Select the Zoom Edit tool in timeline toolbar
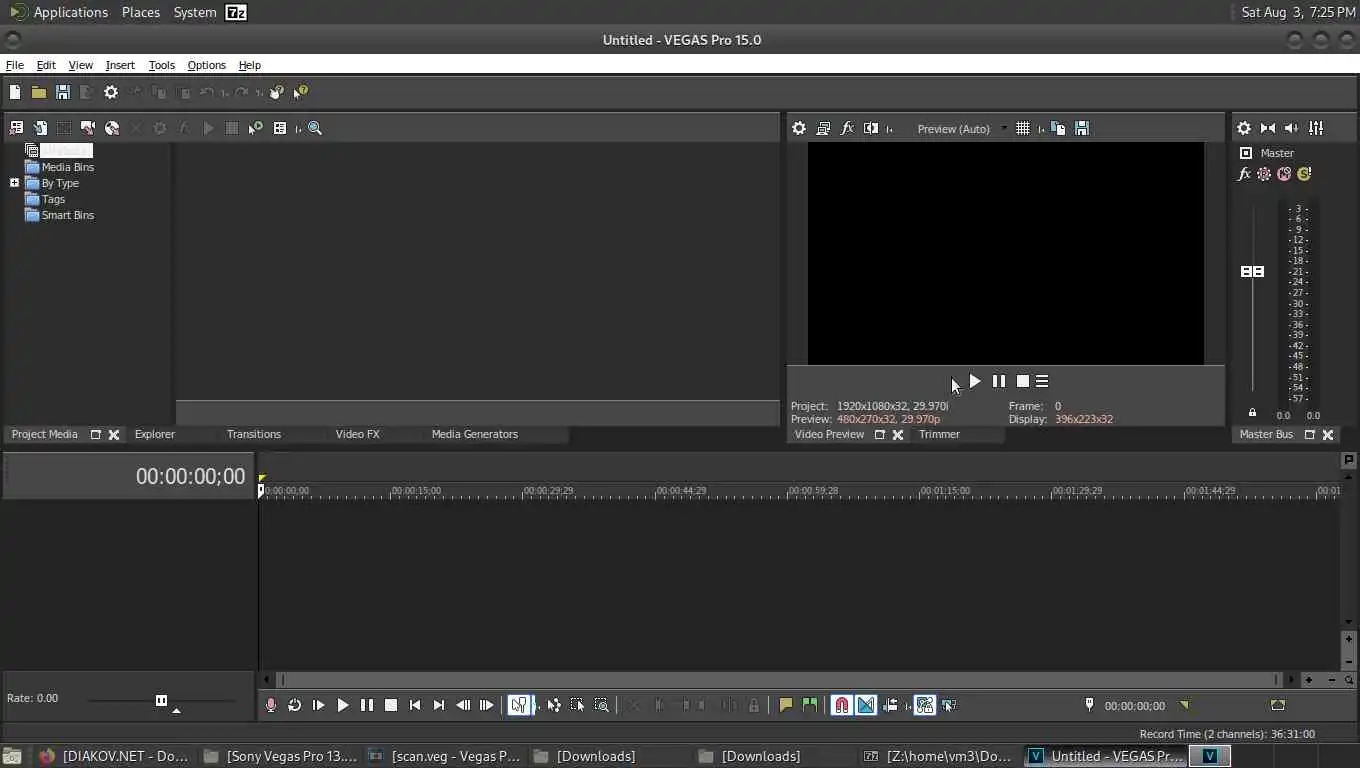This screenshot has height=768, width=1360. [602, 705]
